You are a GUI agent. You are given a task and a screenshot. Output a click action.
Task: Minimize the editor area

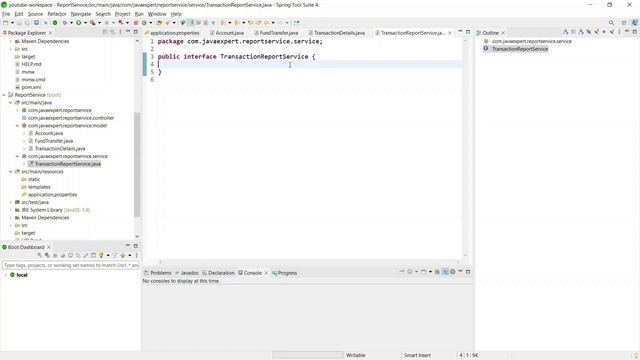point(460,32)
